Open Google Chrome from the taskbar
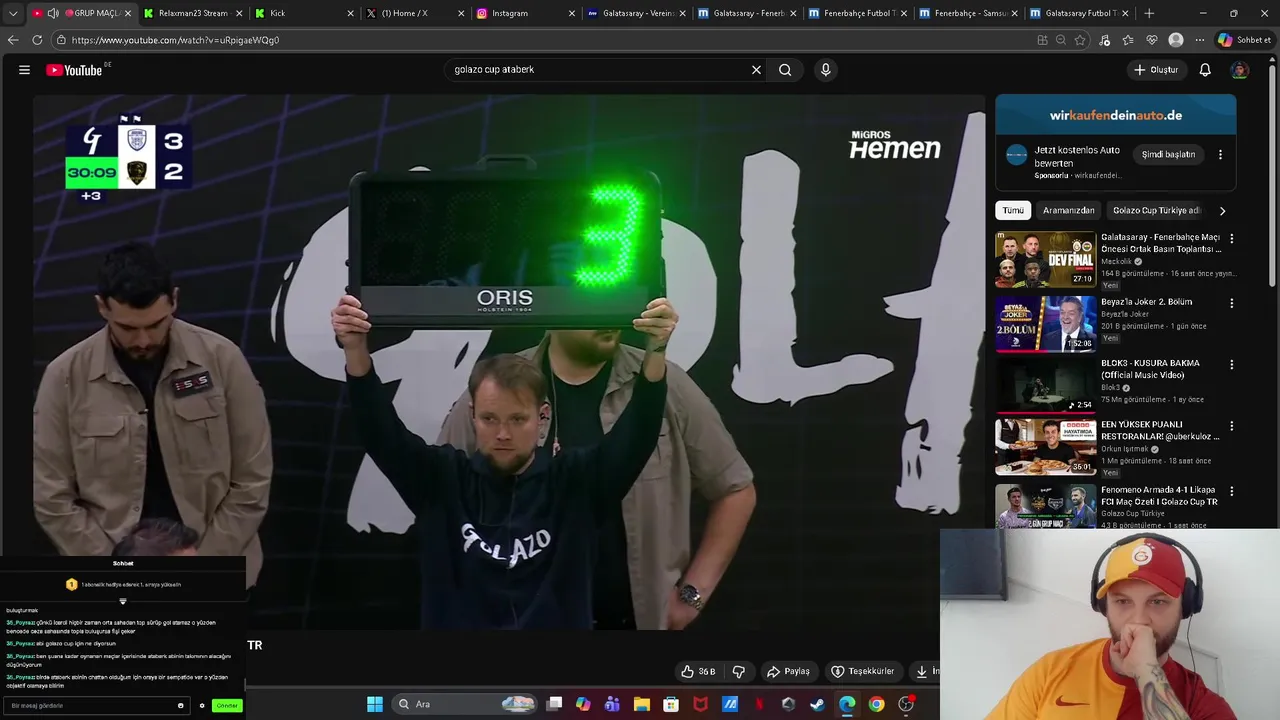The width and height of the screenshot is (1280, 720). pyautogui.click(x=876, y=704)
